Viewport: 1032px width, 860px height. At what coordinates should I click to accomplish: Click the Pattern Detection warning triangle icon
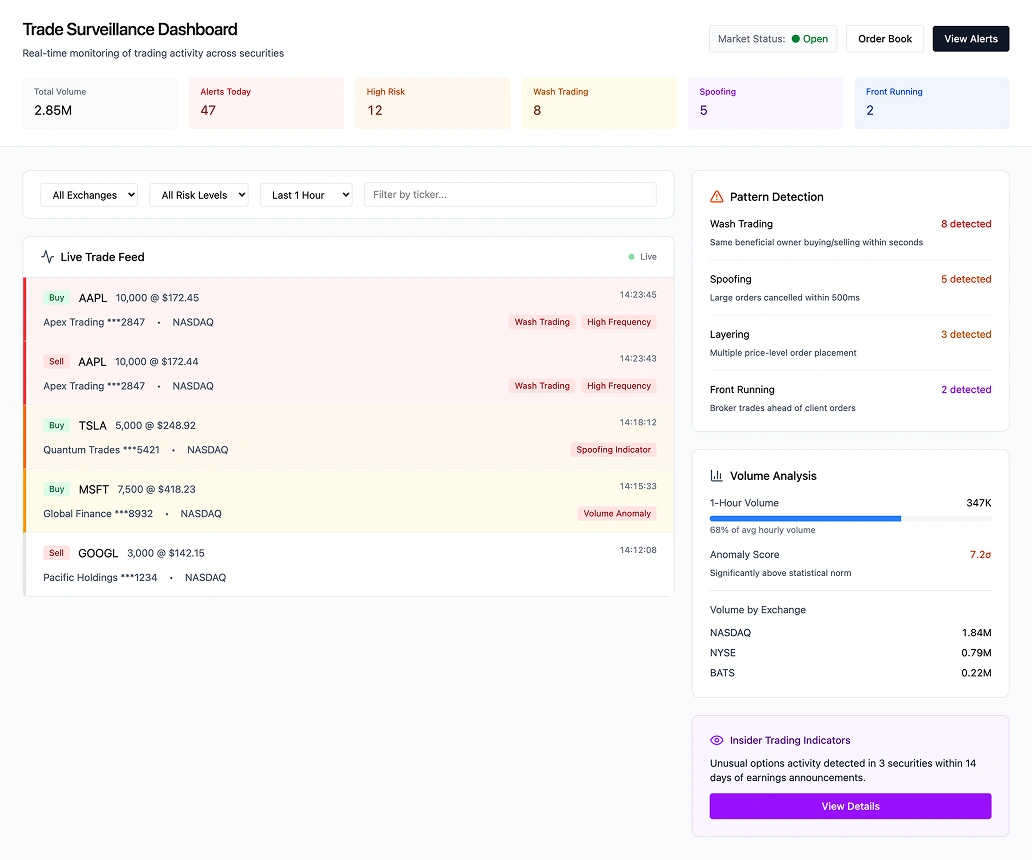click(x=715, y=197)
